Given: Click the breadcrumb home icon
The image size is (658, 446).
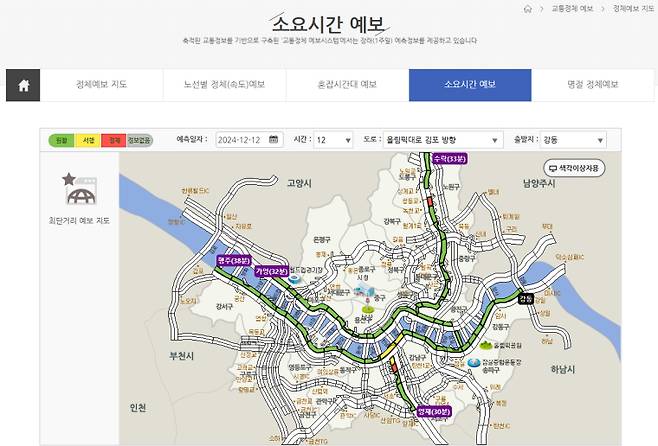Looking at the screenshot, I should pyautogui.click(x=527, y=9).
